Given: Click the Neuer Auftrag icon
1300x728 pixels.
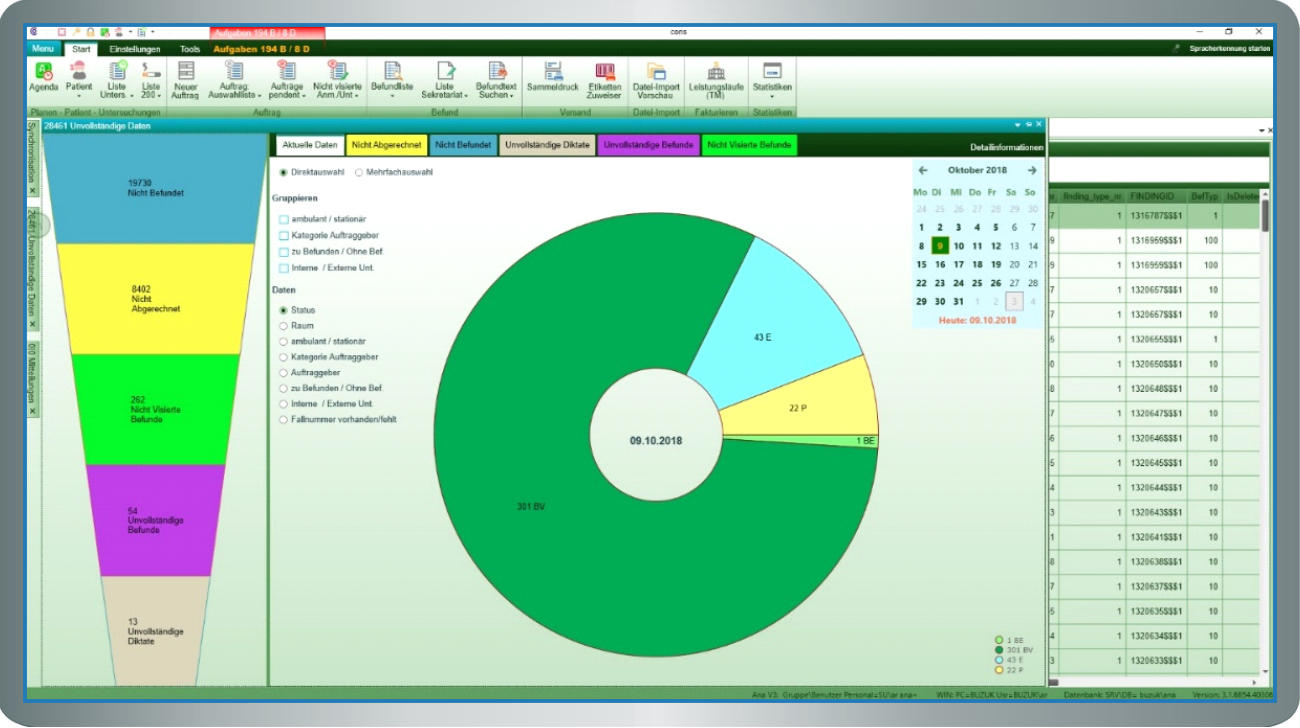Looking at the screenshot, I should (185, 72).
